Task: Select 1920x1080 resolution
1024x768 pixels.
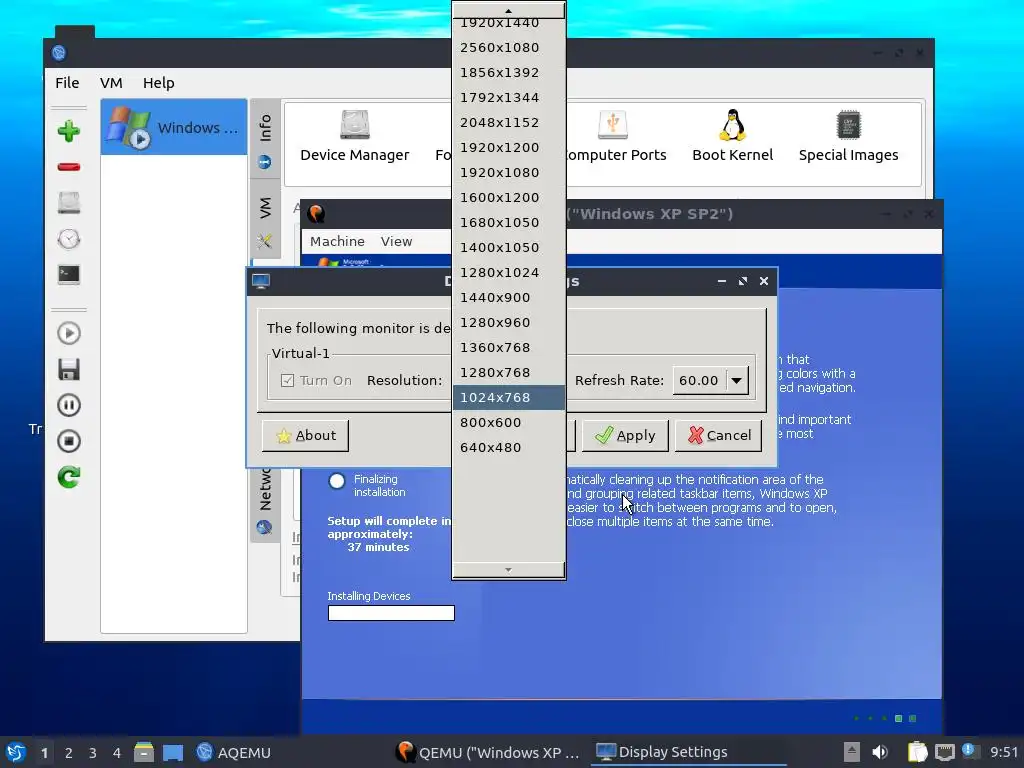Action: pyautogui.click(x=509, y=172)
